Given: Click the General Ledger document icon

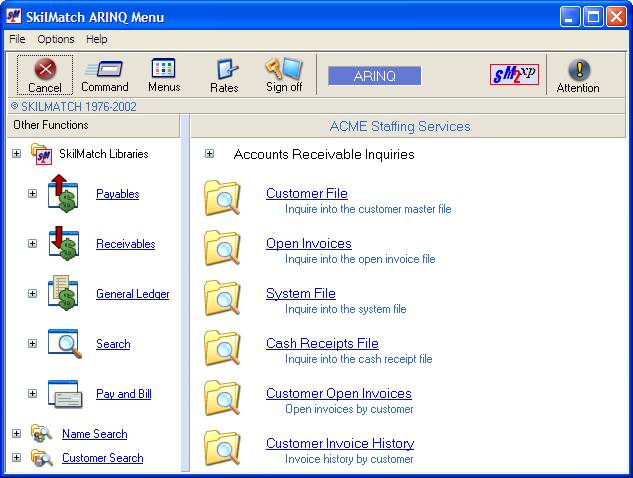Looking at the screenshot, I should coord(63,293).
